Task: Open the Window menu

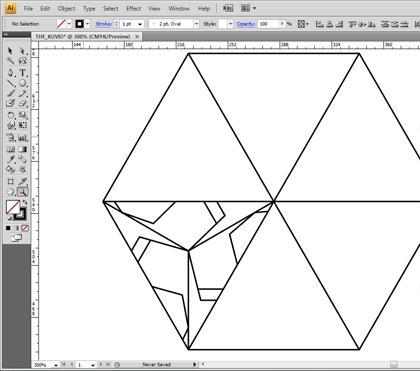Action: (179, 8)
